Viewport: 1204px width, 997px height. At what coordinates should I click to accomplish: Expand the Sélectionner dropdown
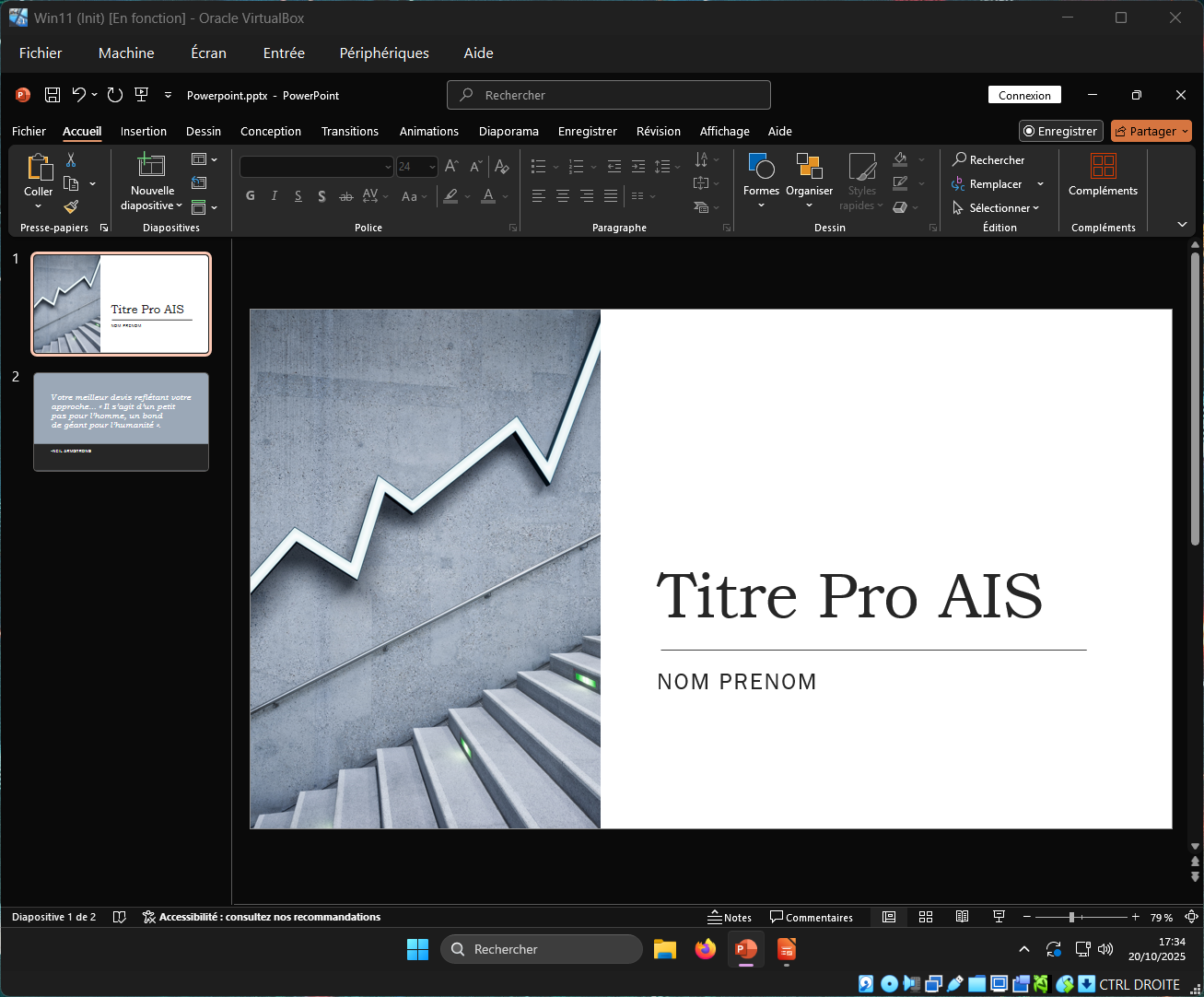[x=1003, y=208]
